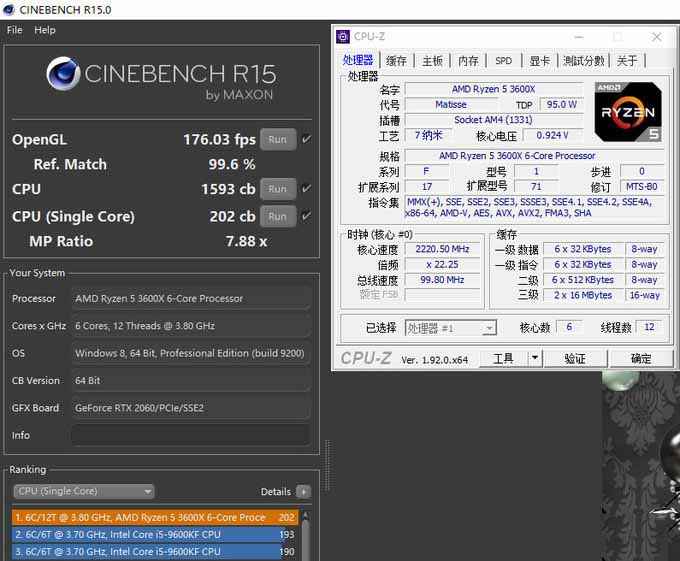Screen dimensions: 680x561
Task: Switch to the 内存 tab in CPU-Z
Action: coord(468,61)
